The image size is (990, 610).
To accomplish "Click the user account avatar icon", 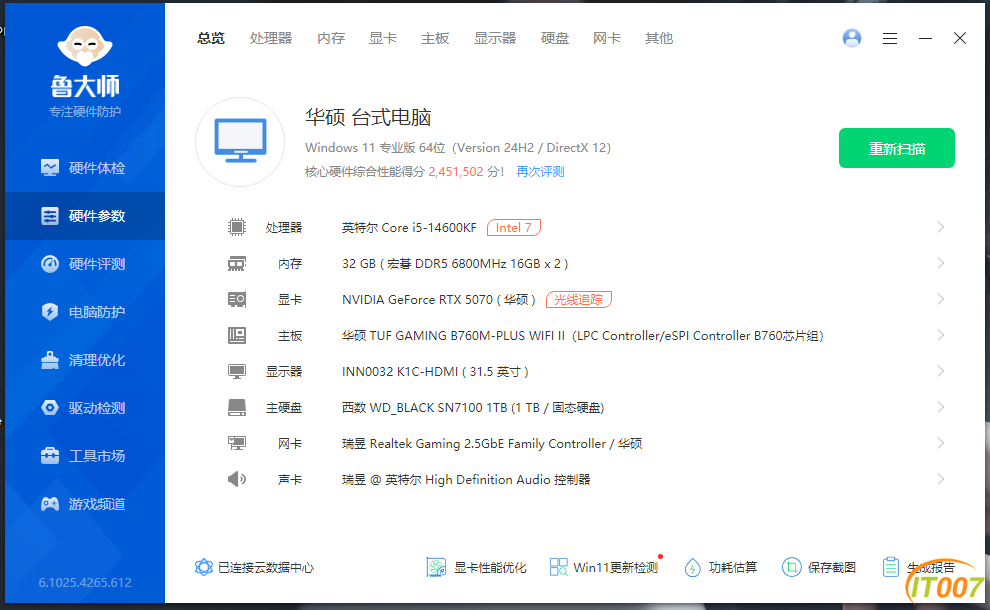I will click(852, 39).
